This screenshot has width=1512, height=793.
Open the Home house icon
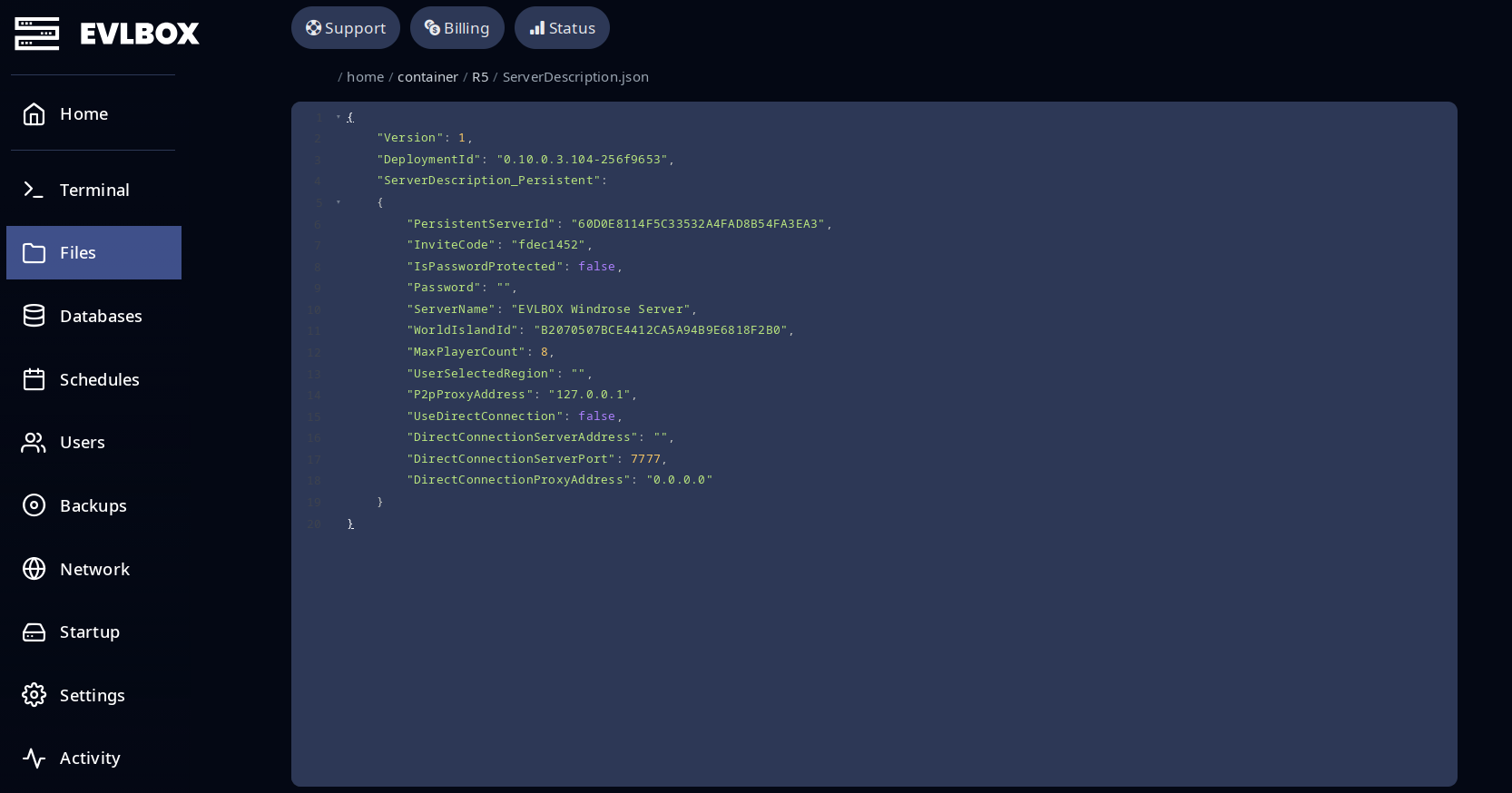click(34, 113)
